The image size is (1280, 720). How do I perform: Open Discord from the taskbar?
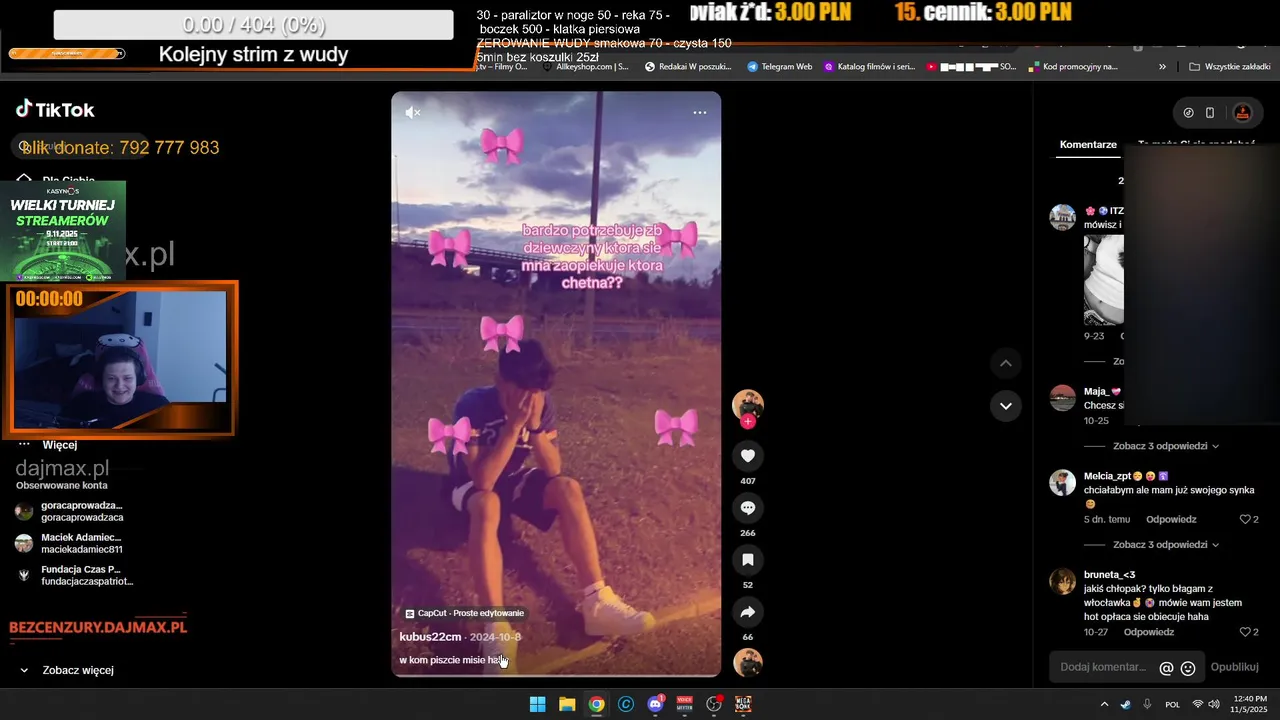(656, 704)
